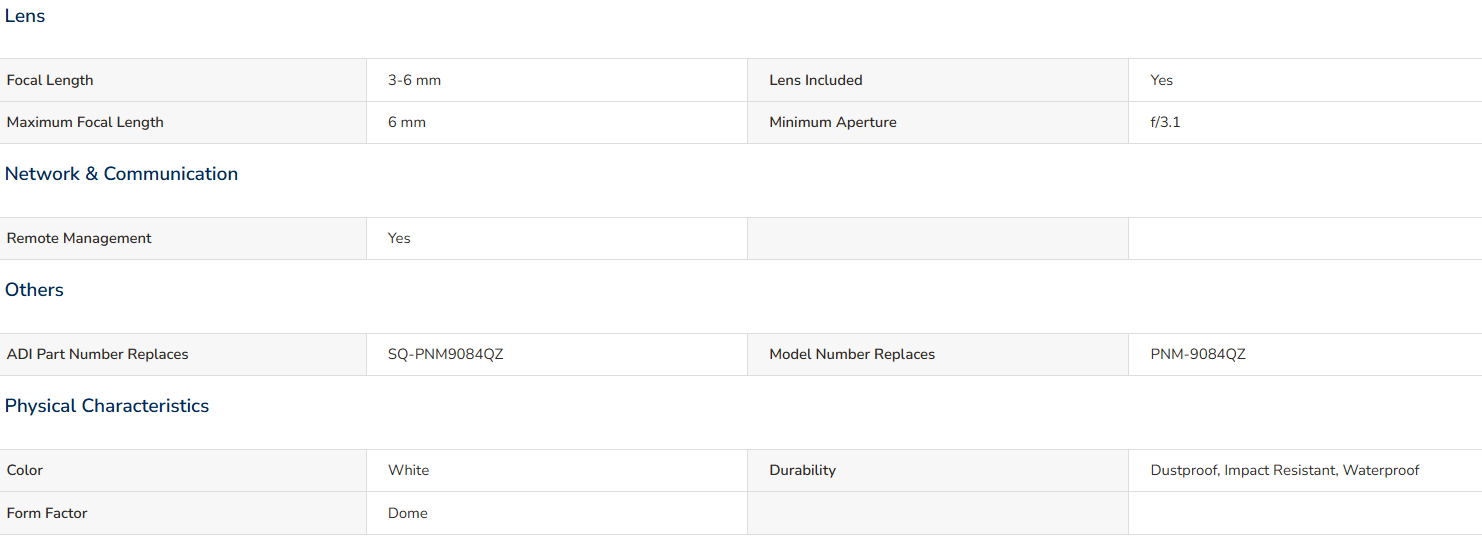Screen dimensions: 1482x546
Task: Click the 3-6 mm focal length value
Action: click(x=414, y=80)
